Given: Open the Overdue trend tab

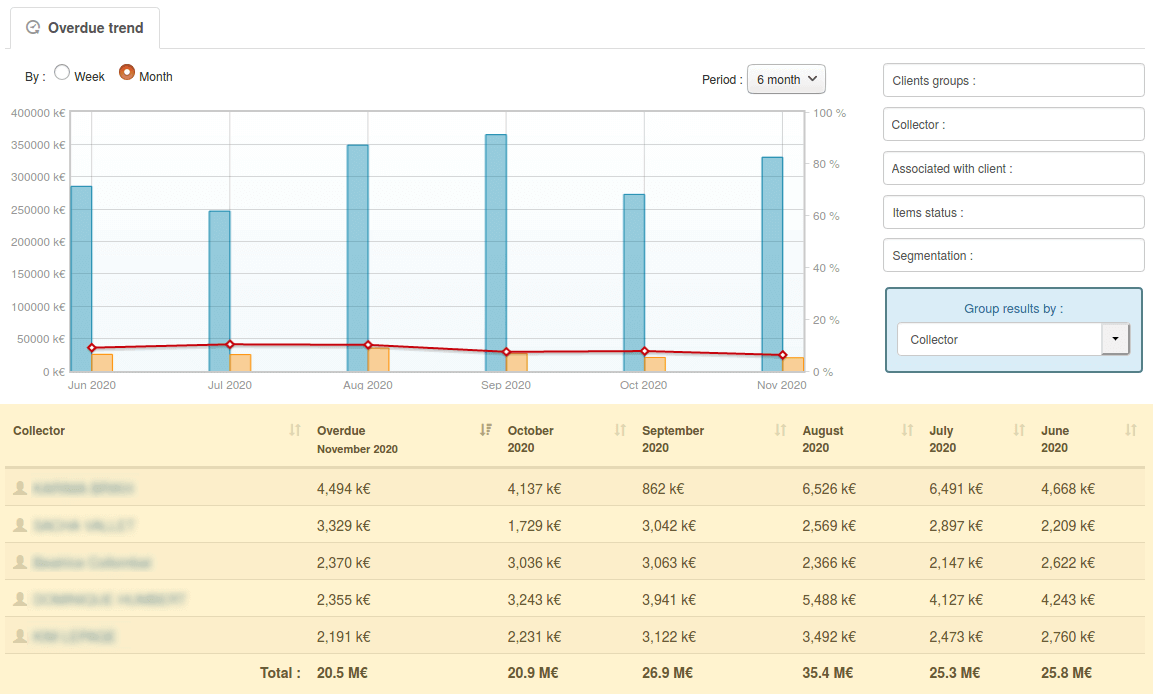Looking at the screenshot, I should [x=85, y=28].
